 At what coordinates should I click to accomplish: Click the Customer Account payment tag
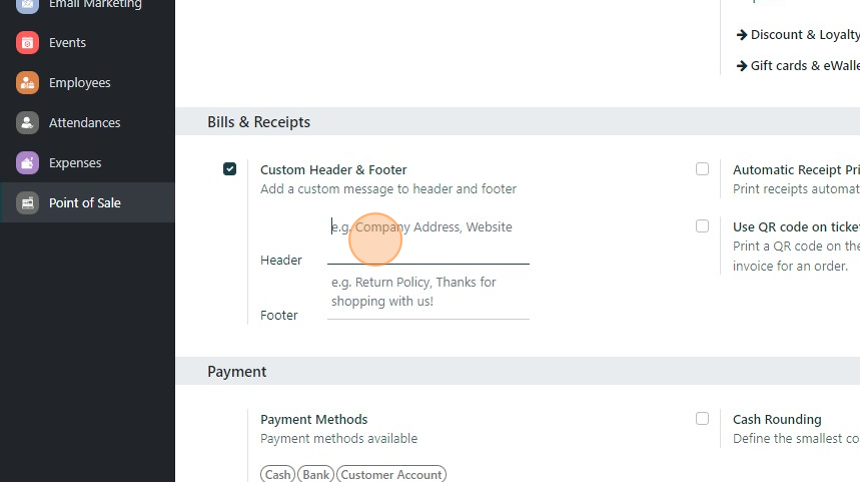point(392,474)
